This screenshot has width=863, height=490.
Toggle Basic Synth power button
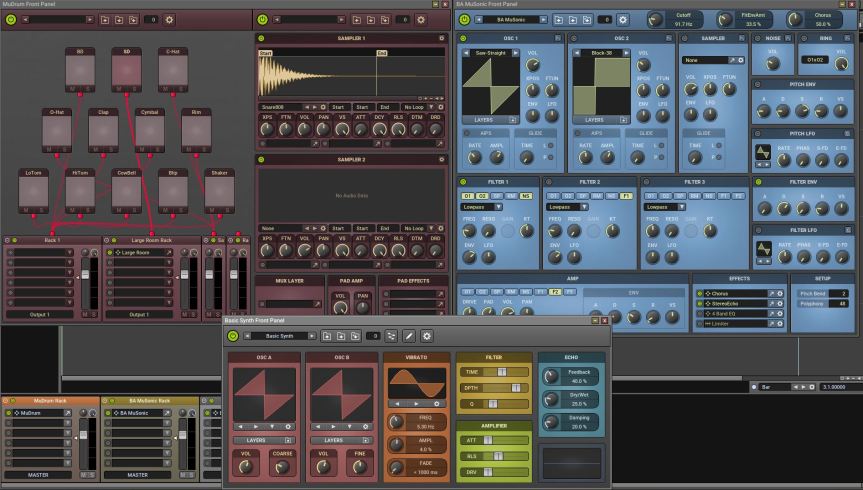click(233, 336)
